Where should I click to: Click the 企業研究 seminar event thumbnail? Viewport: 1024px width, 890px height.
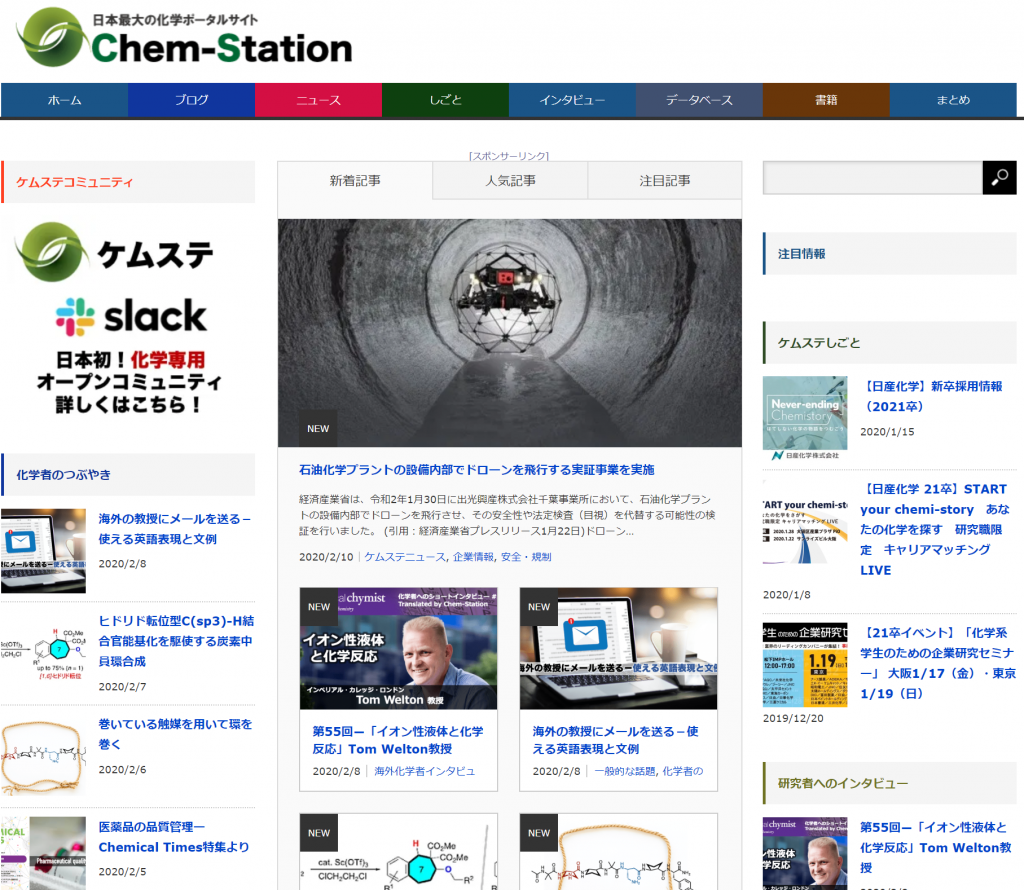tap(804, 665)
